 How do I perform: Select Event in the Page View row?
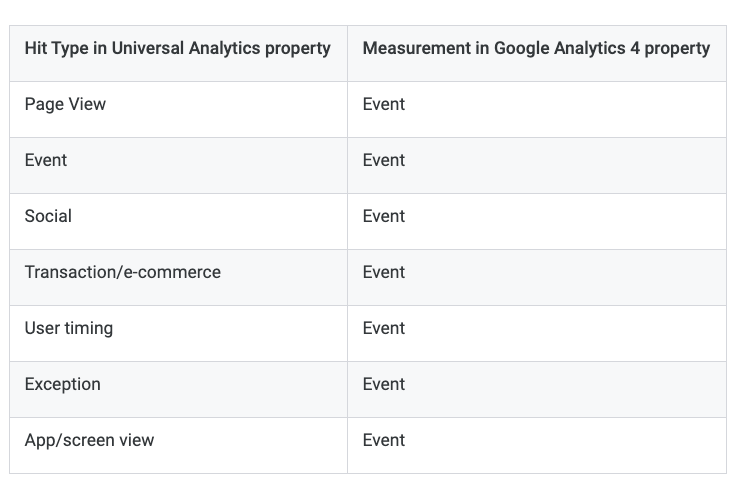tap(384, 105)
